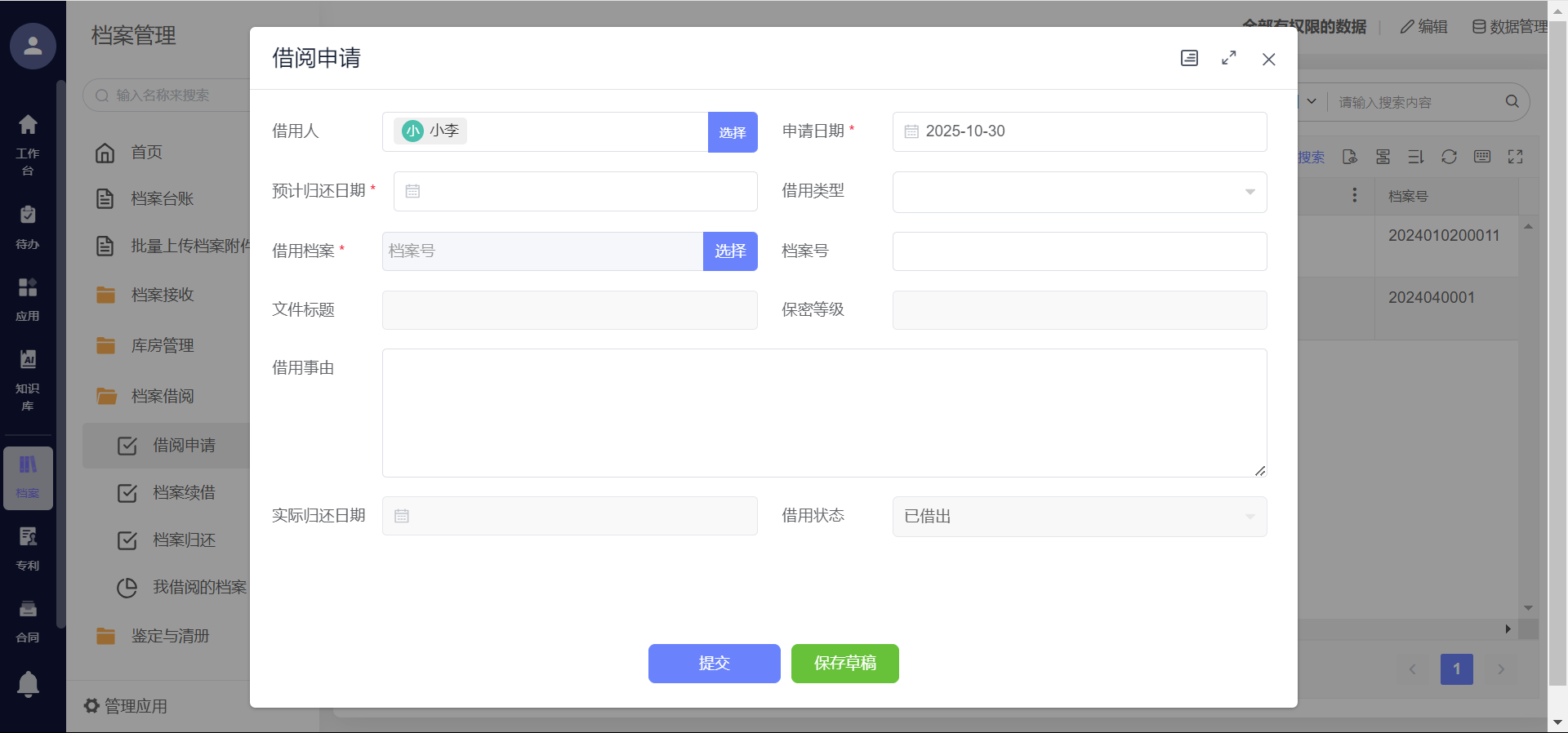Screen dimensions: 1568x733
Task: Select 库房管理 in the navigation menu
Action: [x=162, y=345]
